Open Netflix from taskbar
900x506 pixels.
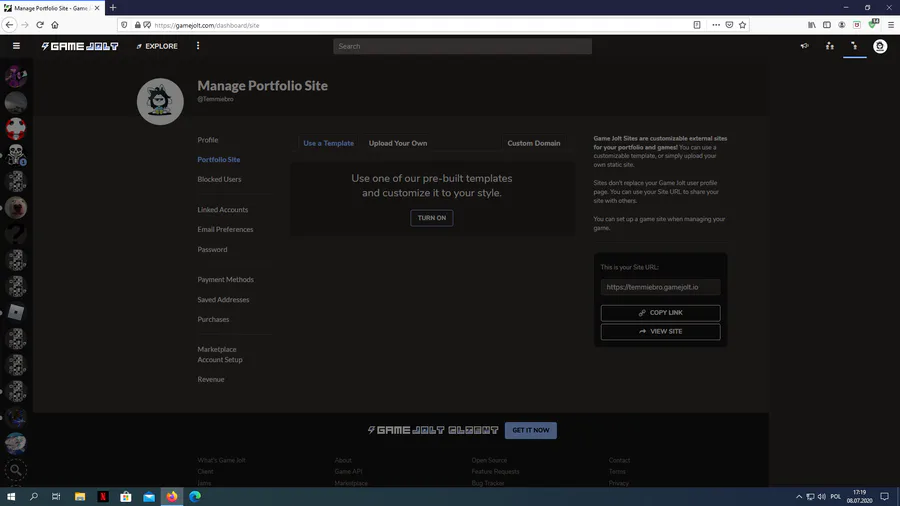coord(103,497)
